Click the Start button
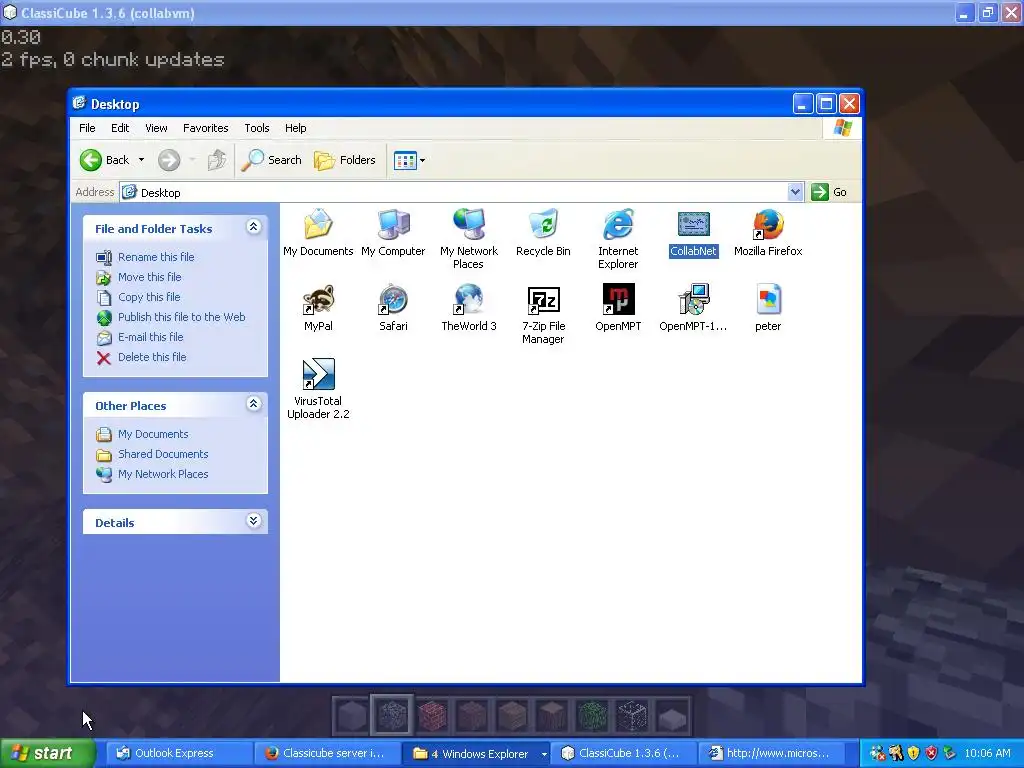 pyautogui.click(x=47, y=754)
